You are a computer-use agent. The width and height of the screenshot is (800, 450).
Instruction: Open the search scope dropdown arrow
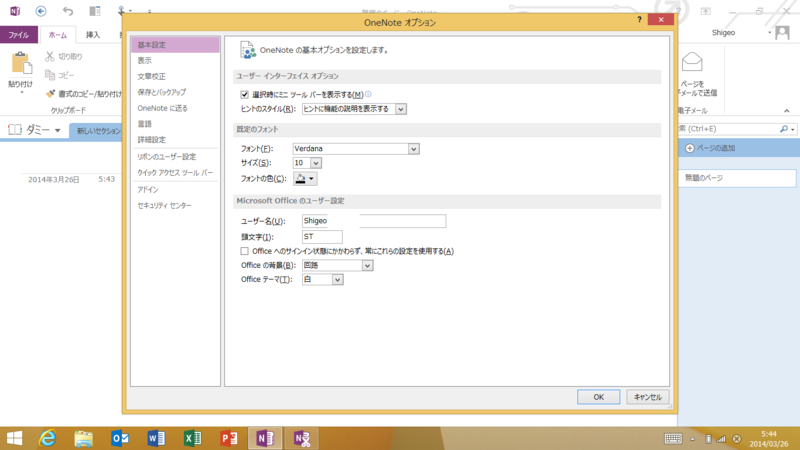click(792, 130)
